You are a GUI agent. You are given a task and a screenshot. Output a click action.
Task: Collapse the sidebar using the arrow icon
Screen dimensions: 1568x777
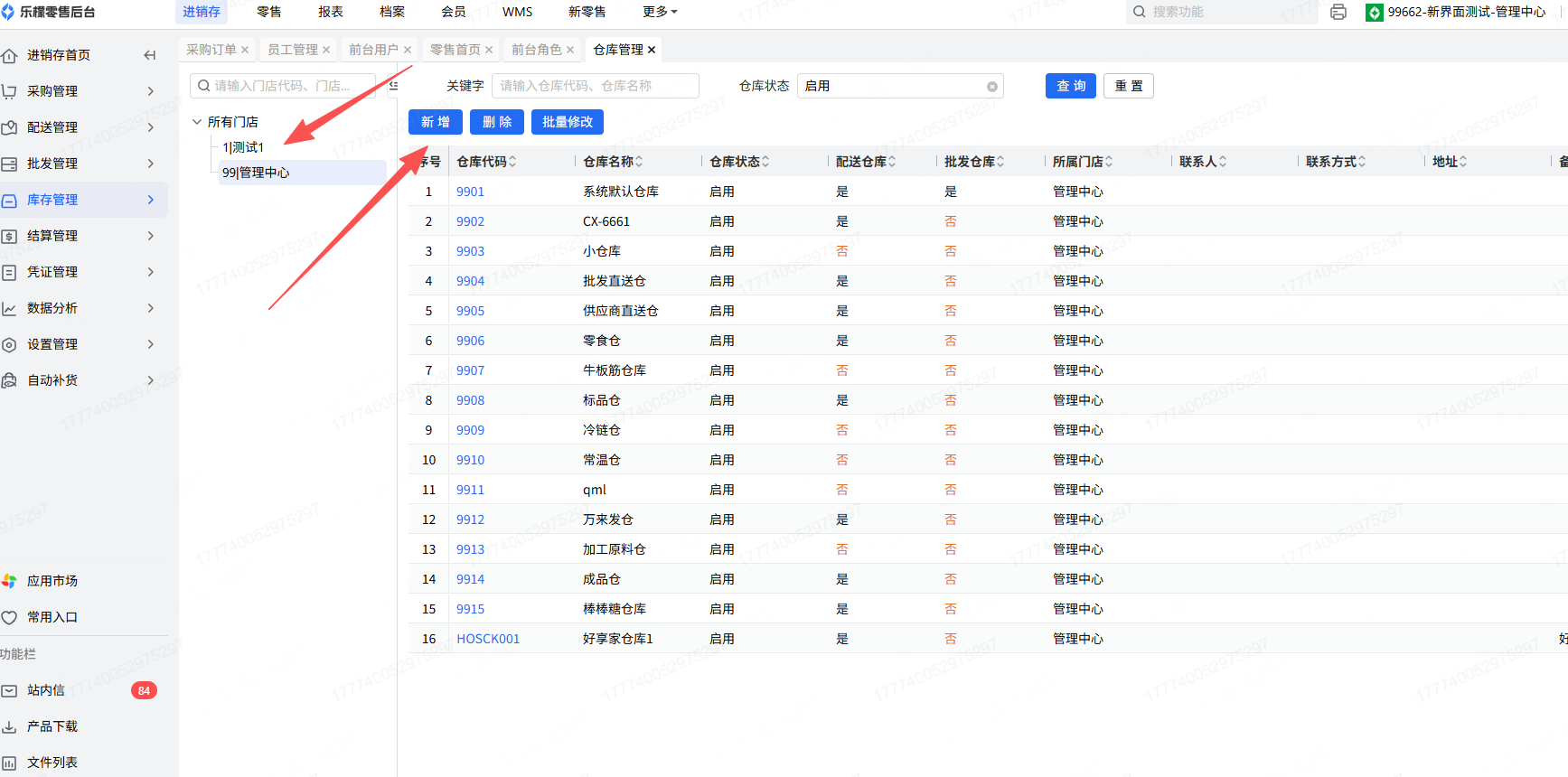point(150,55)
